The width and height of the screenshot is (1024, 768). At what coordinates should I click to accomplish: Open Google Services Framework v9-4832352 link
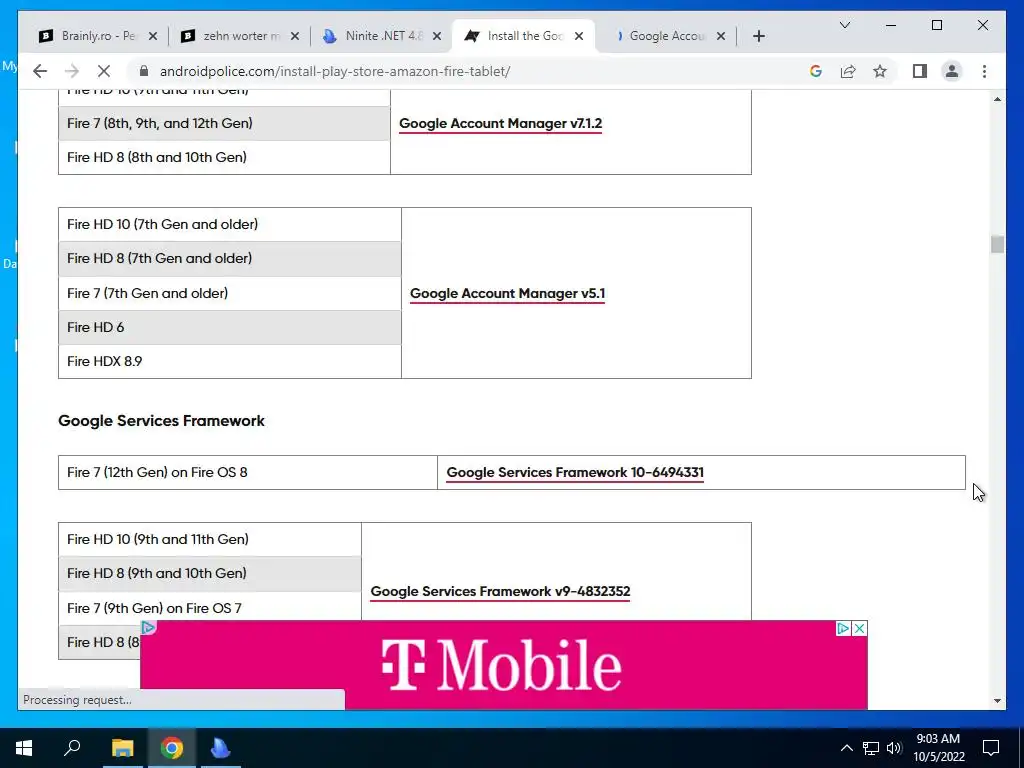pos(500,591)
